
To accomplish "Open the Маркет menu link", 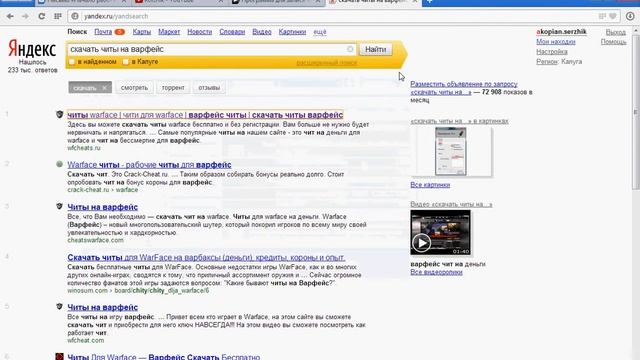I will [169, 32].
